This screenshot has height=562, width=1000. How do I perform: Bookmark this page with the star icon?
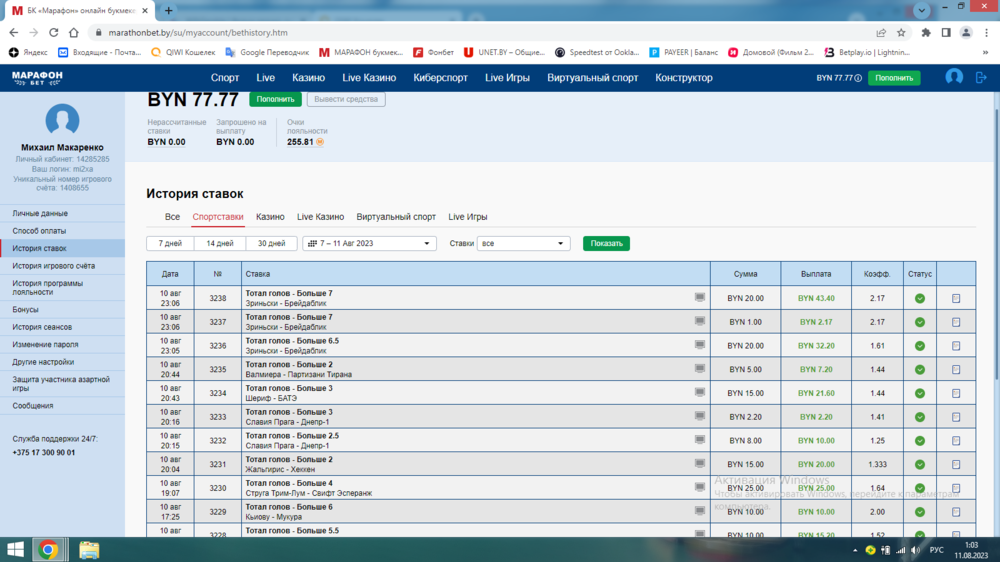tap(902, 32)
